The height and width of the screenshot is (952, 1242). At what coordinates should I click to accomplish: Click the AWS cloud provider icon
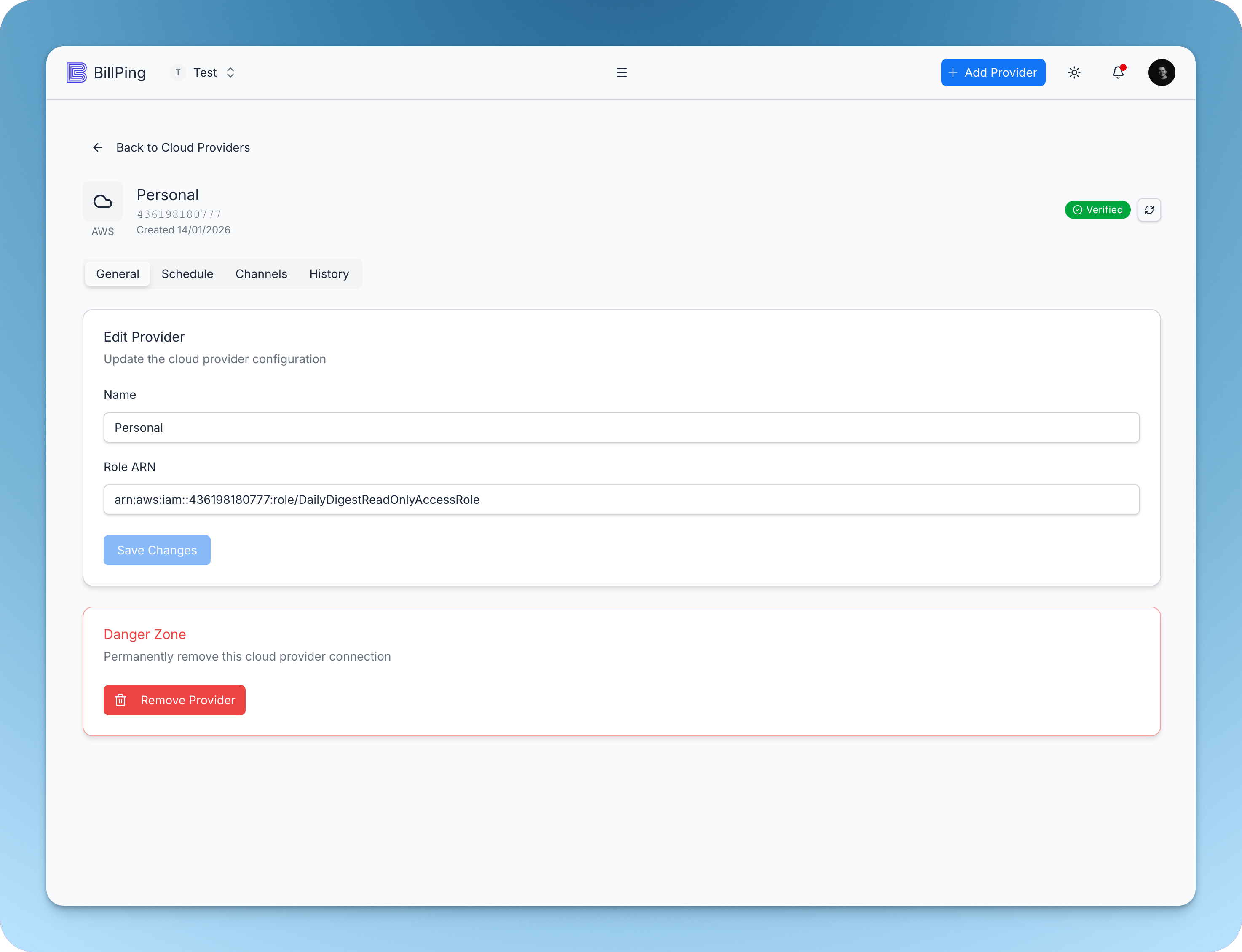pyautogui.click(x=102, y=202)
